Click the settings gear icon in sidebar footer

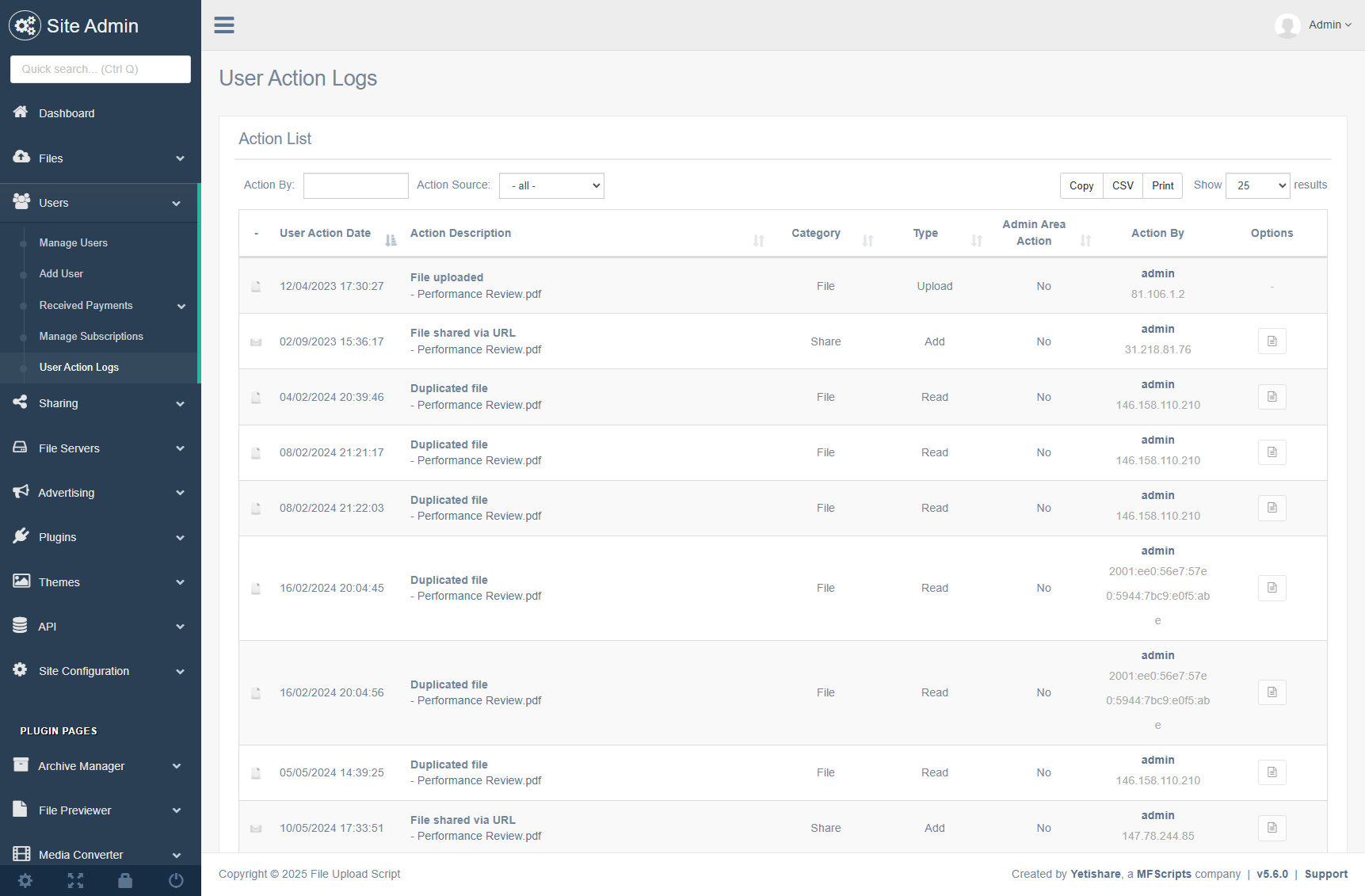[25, 880]
